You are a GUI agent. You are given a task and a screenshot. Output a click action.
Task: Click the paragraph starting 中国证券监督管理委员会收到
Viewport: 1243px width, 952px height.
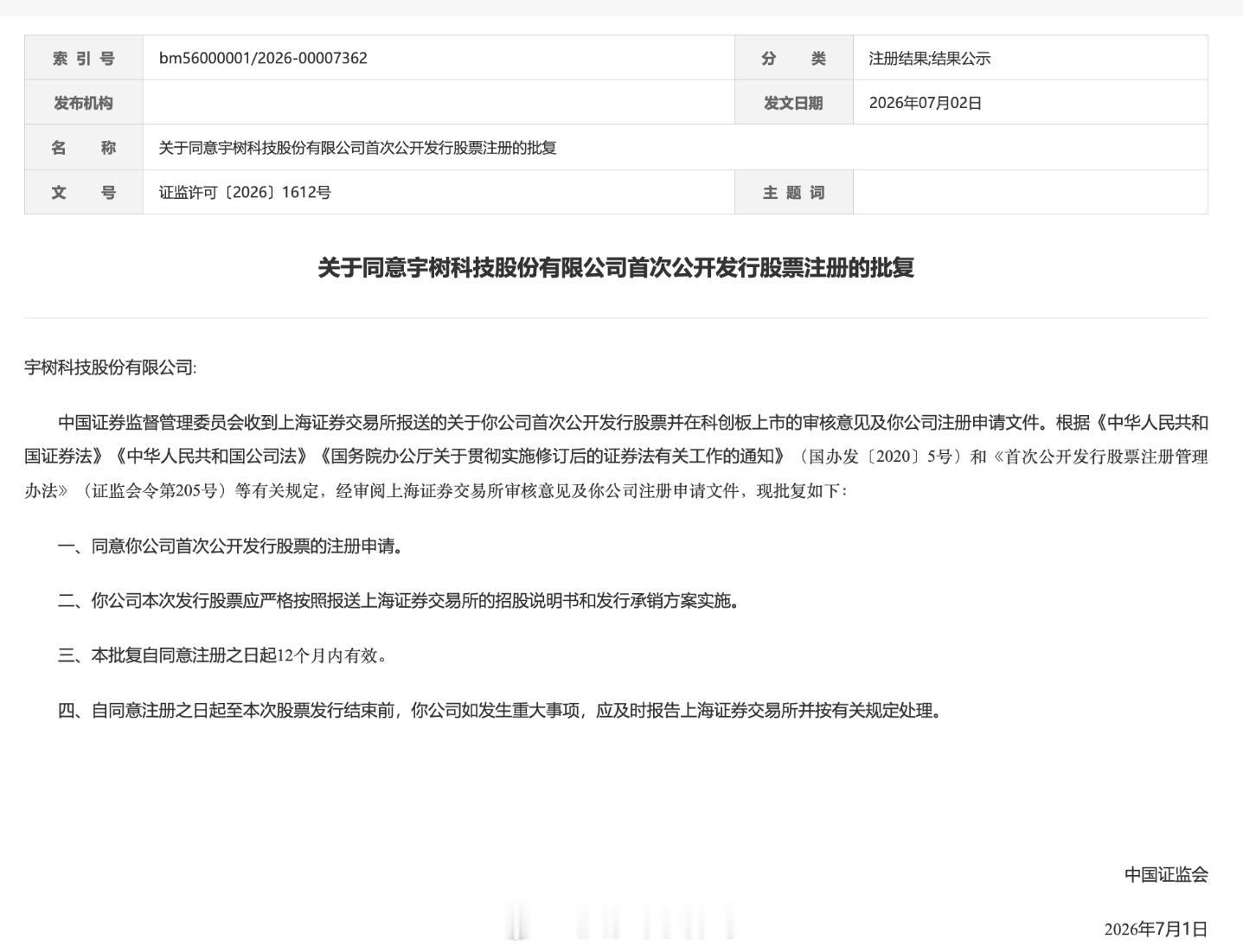point(616,457)
